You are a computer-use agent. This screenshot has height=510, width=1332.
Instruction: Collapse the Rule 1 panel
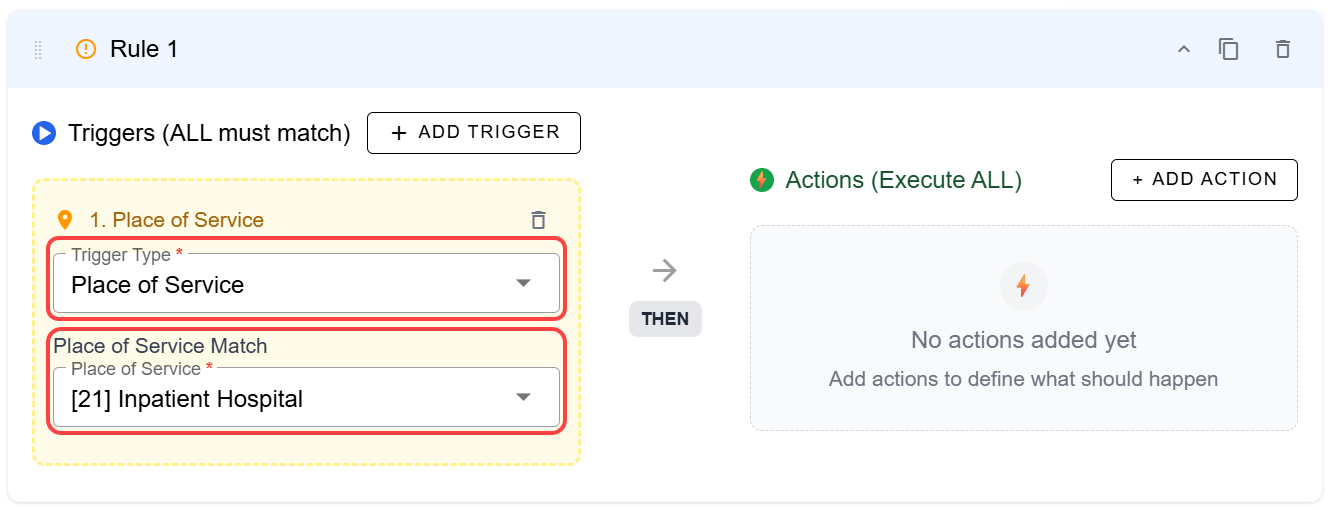(1183, 49)
